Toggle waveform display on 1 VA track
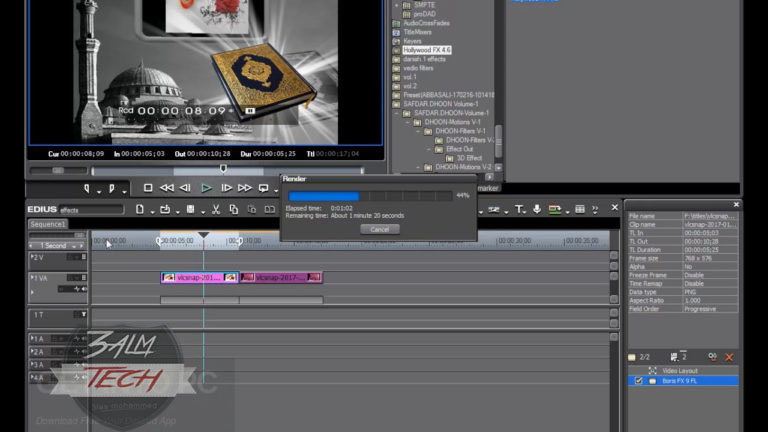This screenshot has height=432, width=768. click(x=77, y=289)
